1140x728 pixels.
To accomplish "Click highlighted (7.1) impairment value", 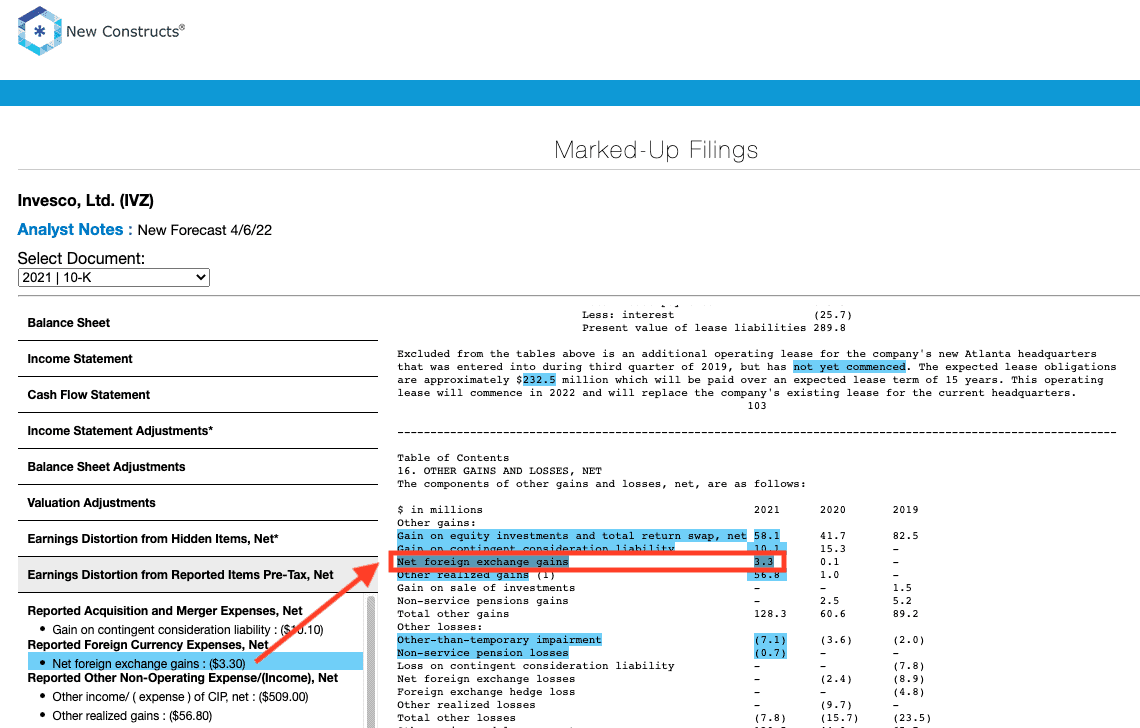I will pyautogui.click(x=770, y=640).
